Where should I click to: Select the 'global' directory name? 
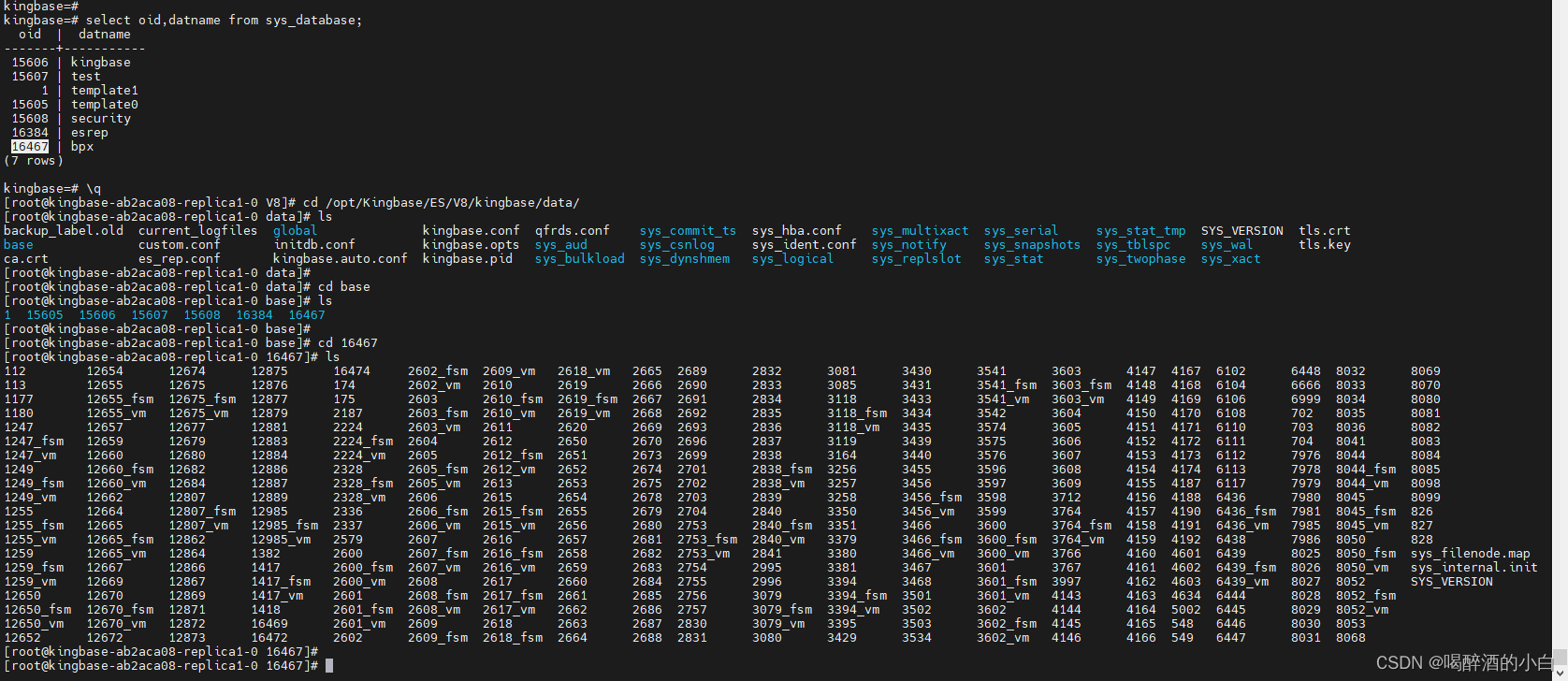[x=296, y=231]
